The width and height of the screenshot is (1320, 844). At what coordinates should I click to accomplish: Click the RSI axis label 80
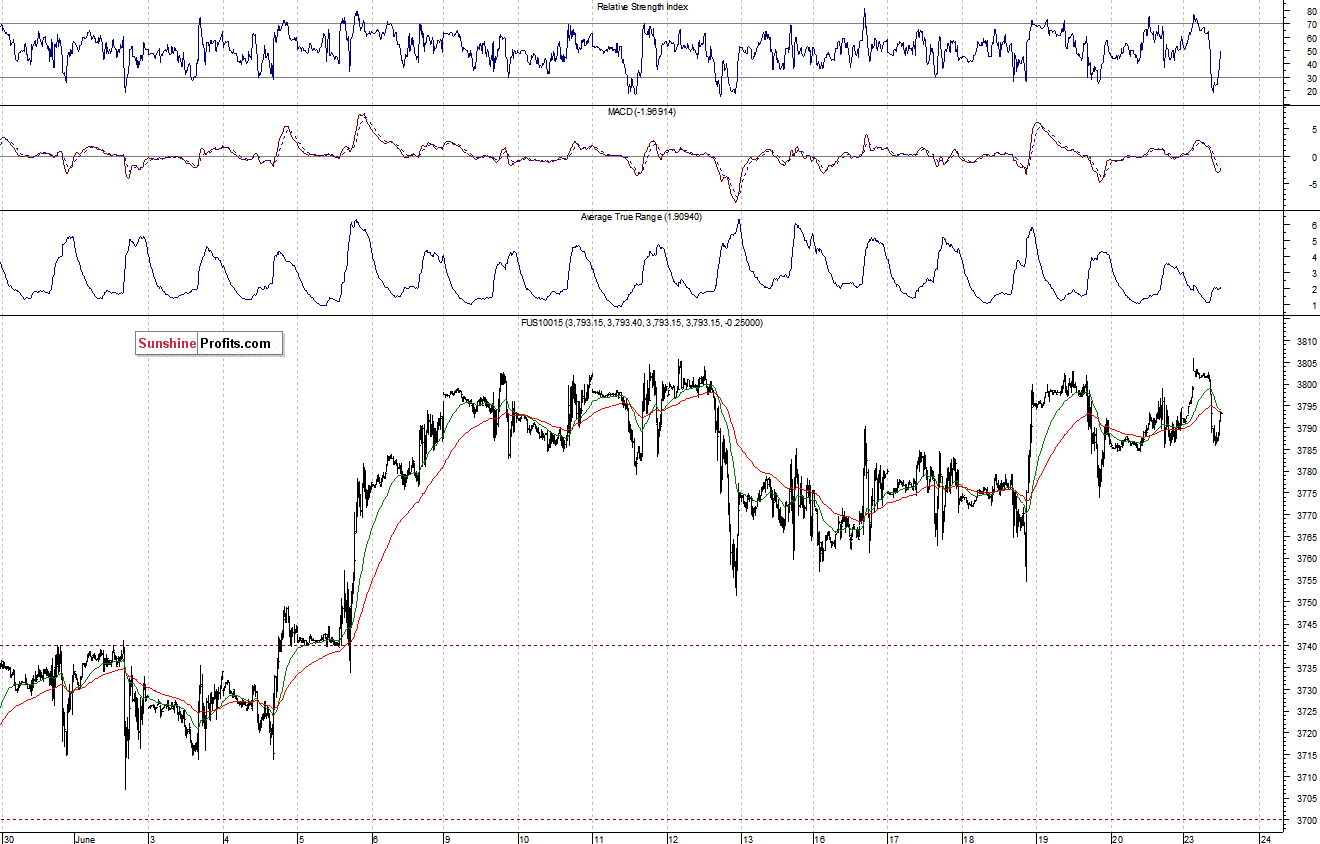coord(1310,12)
